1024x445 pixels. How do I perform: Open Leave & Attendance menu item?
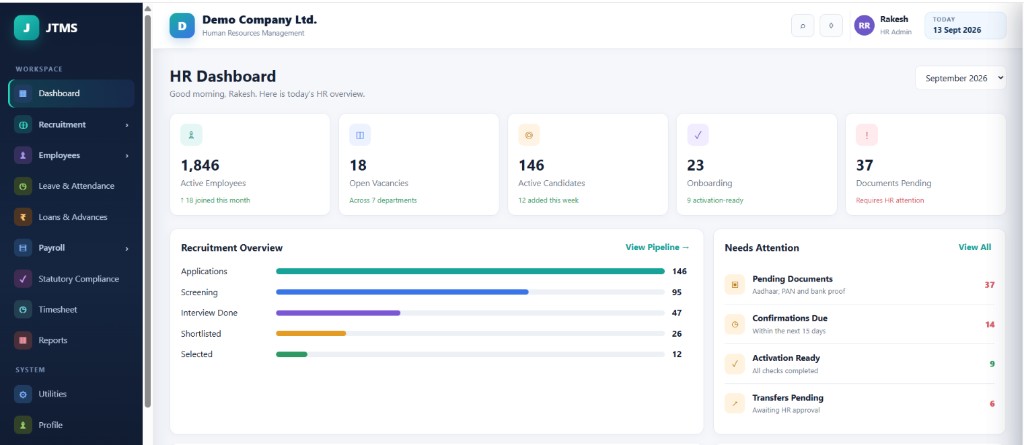click(x=72, y=186)
